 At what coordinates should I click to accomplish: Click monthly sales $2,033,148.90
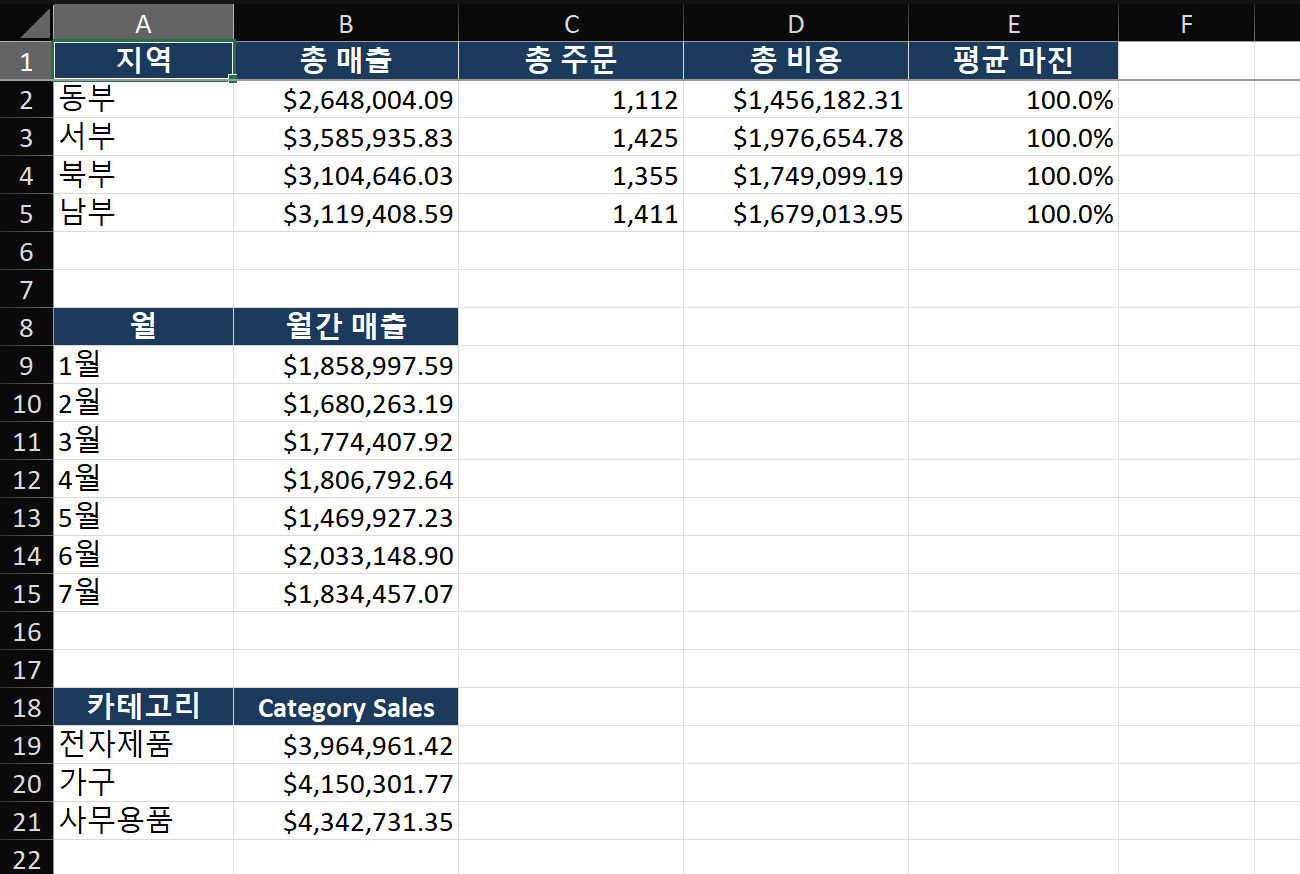point(346,555)
